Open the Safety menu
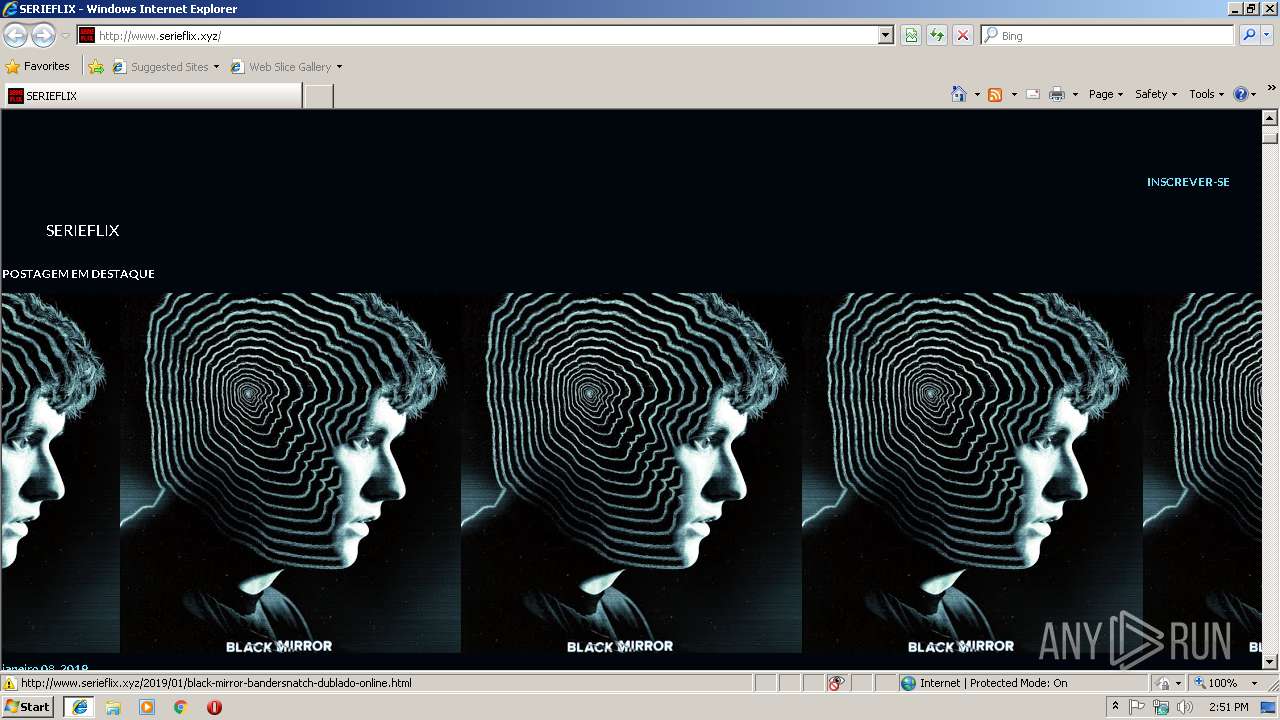1280x720 pixels. tap(1156, 94)
